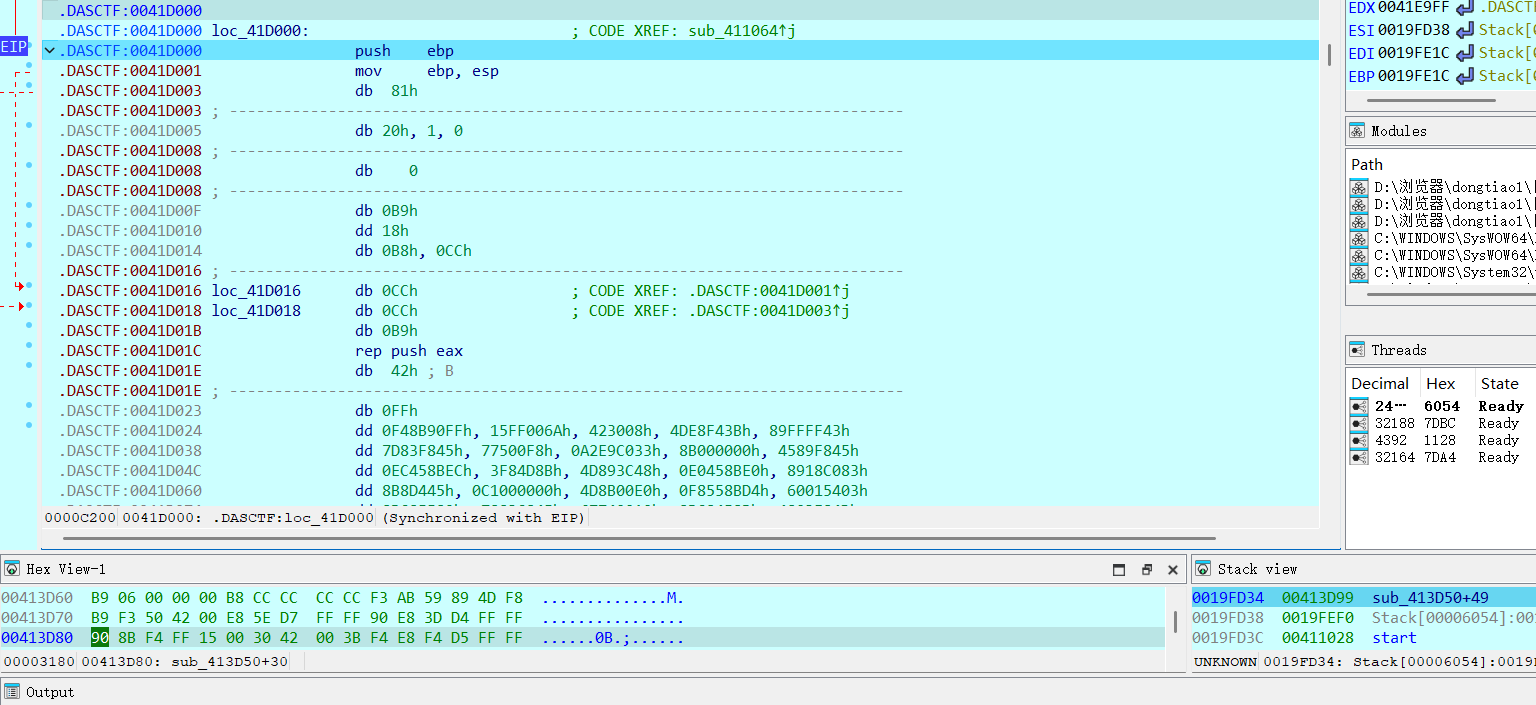
Task: Click the thread icon beside hex 6054
Action: tap(1359, 406)
